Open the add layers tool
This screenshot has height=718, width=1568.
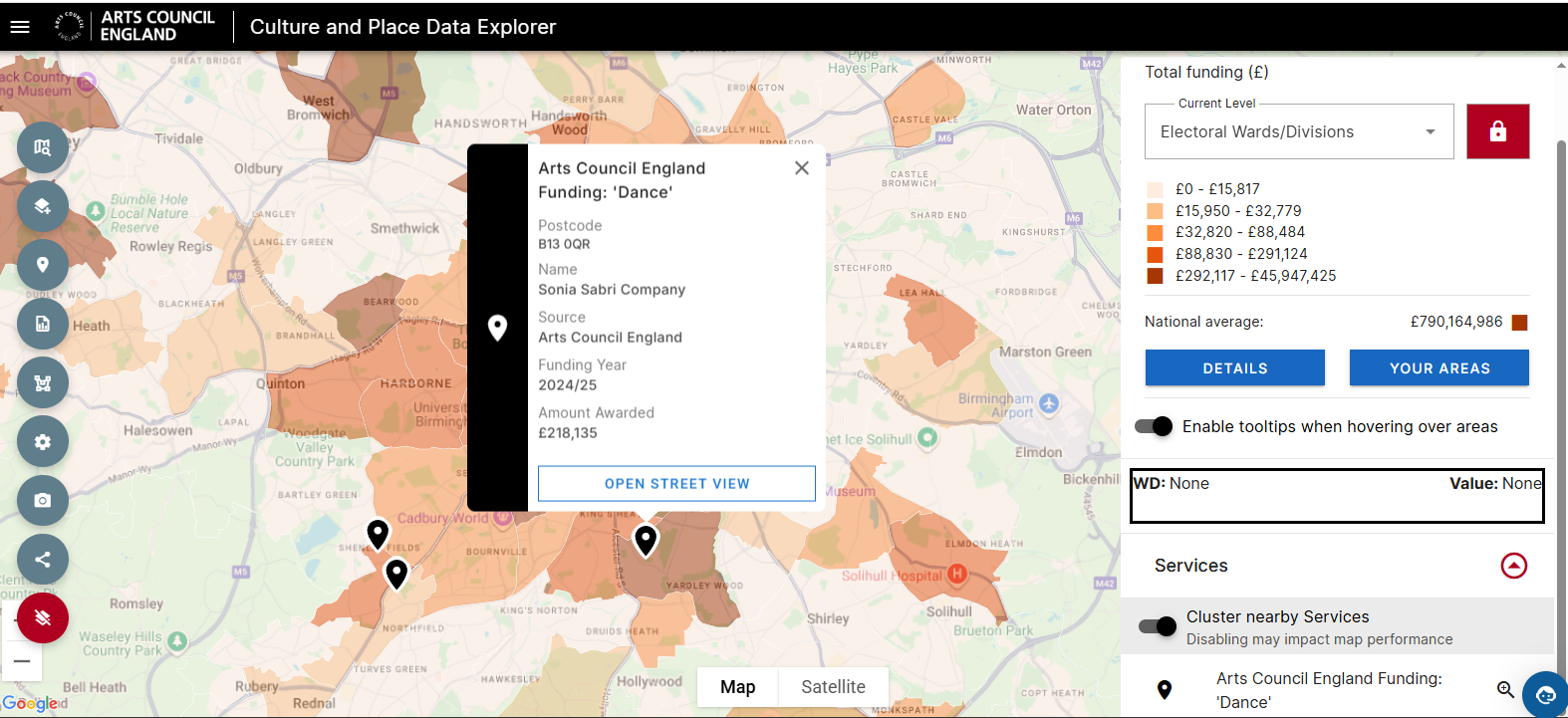(43, 206)
